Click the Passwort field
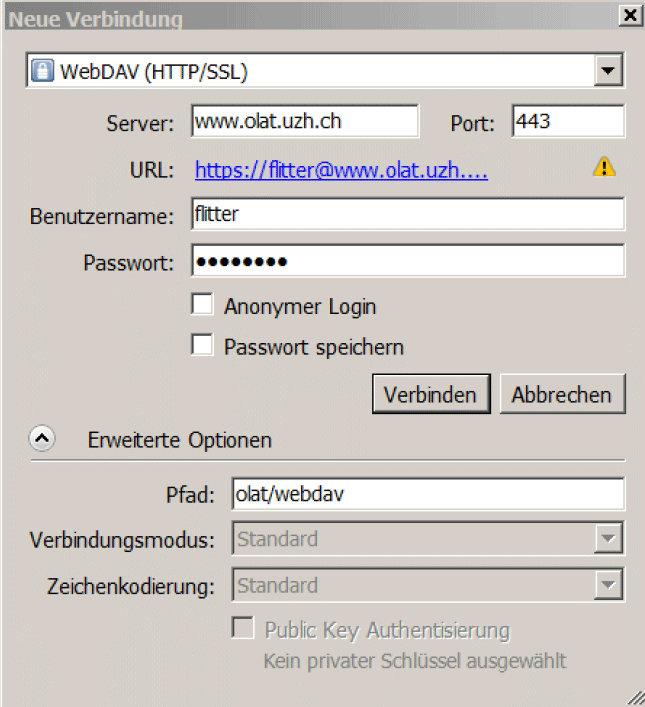This screenshot has width=645, height=707. (408, 261)
